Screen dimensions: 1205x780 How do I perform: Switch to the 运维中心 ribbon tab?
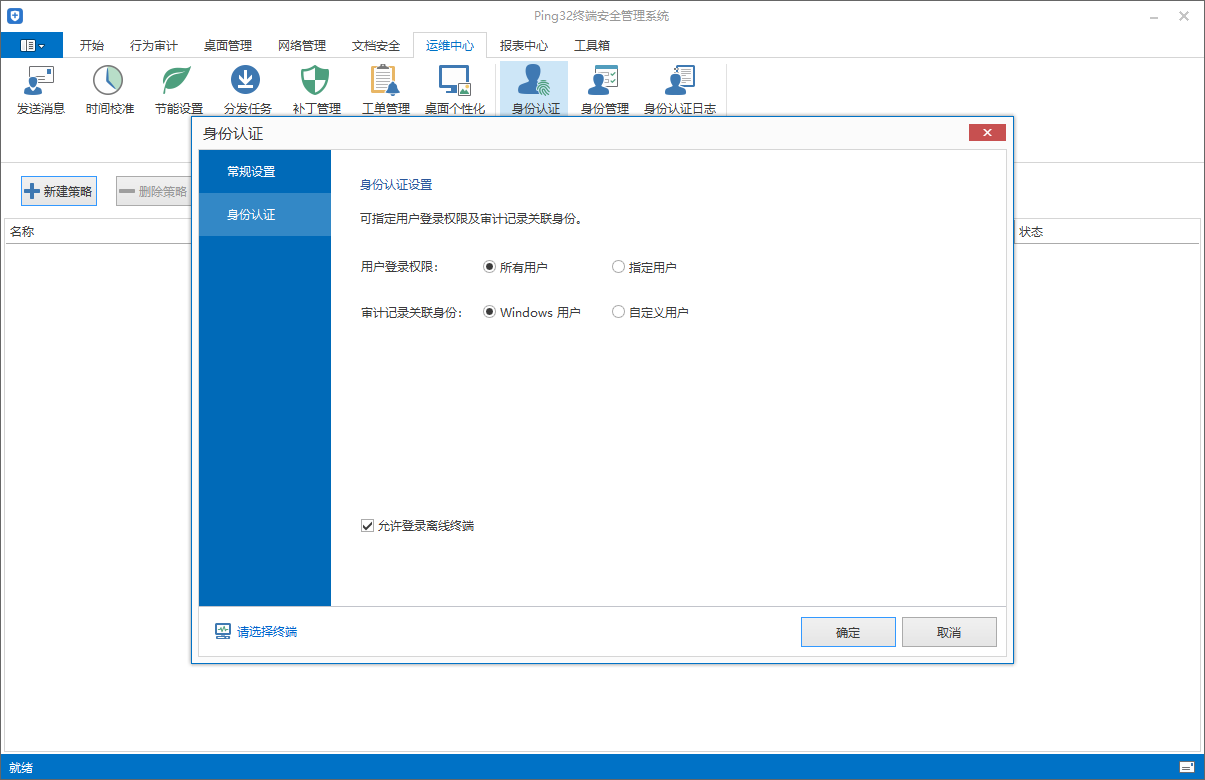pos(450,45)
